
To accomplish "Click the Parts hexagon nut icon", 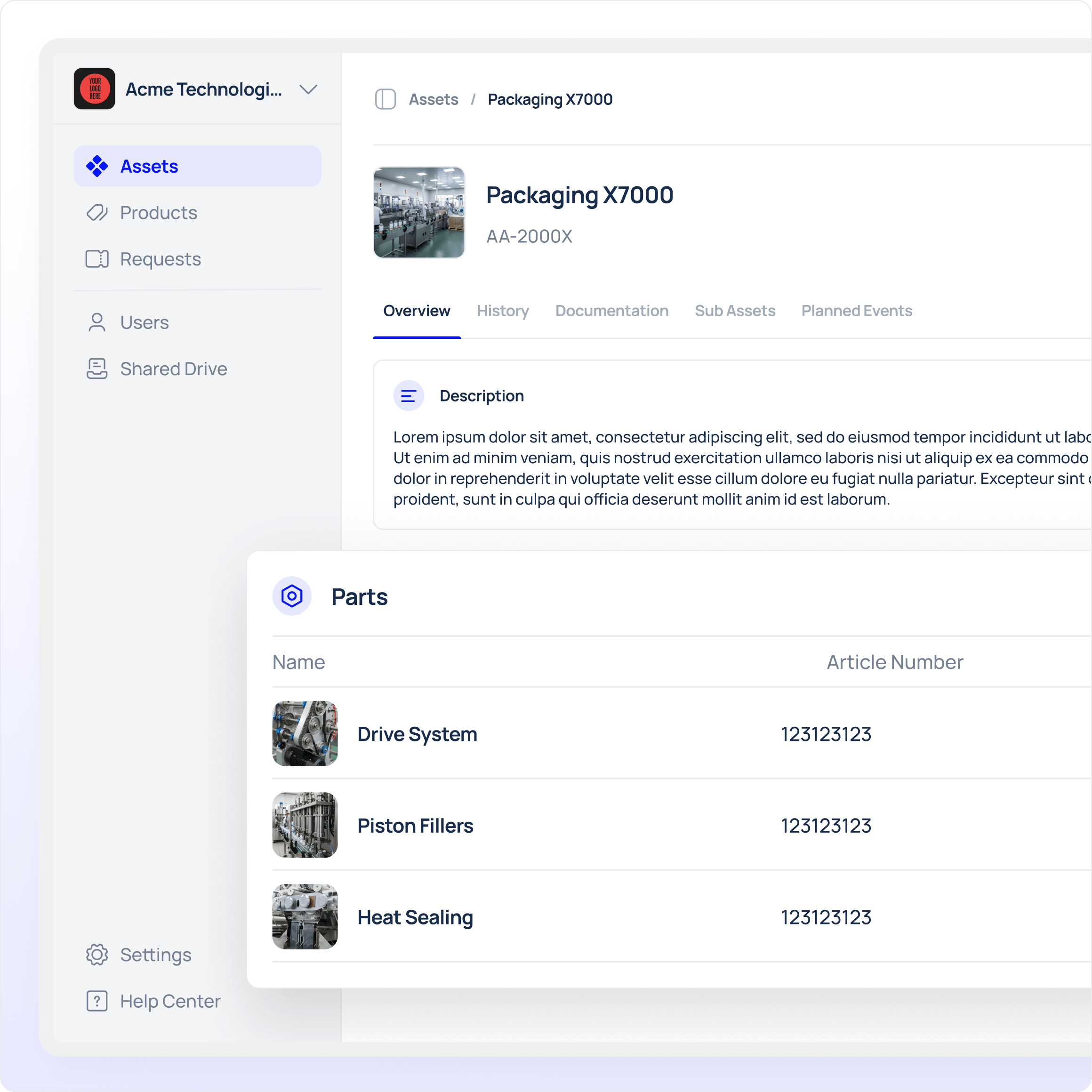I will [x=292, y=596].
